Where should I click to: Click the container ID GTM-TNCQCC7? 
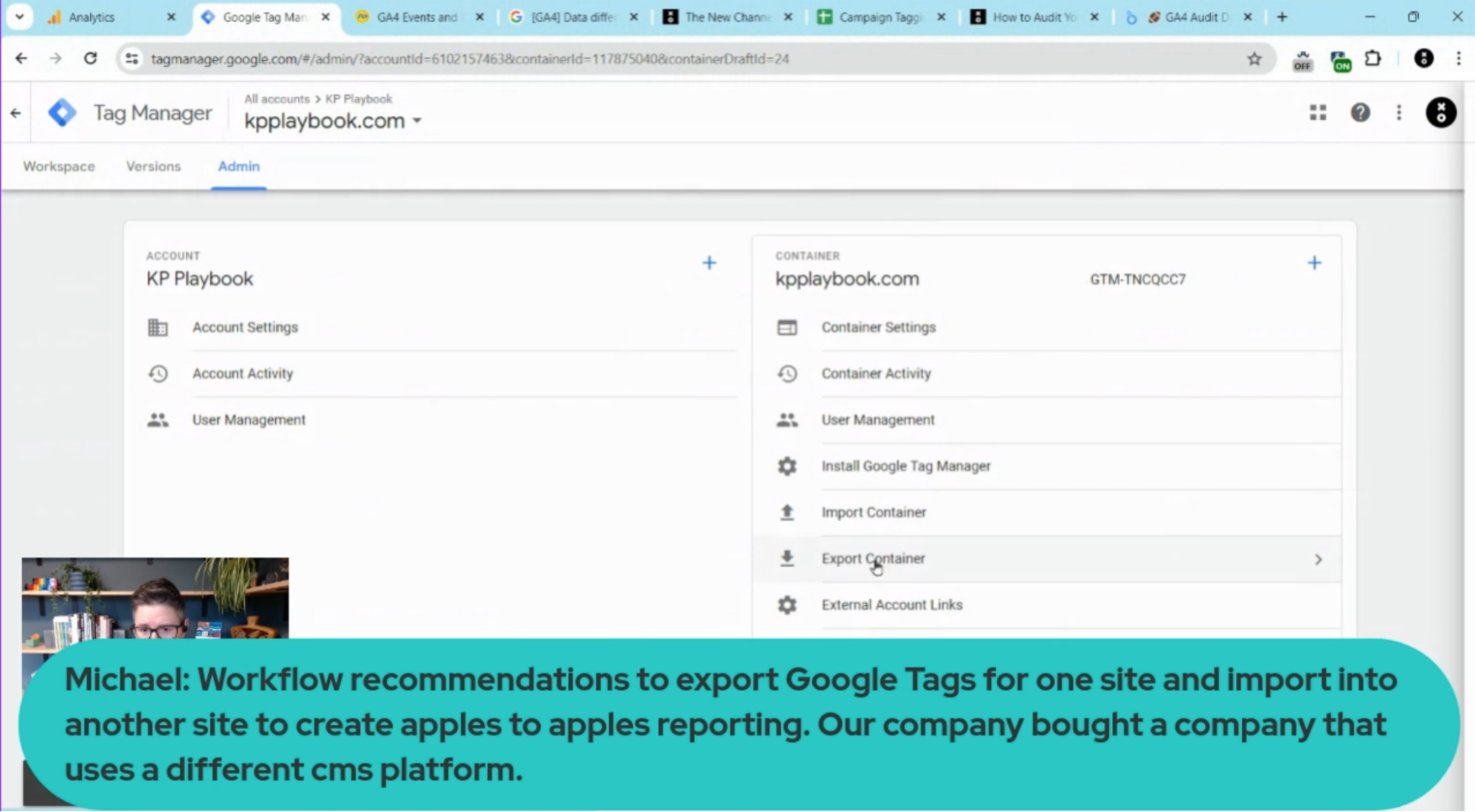[x=1138, y=280]
